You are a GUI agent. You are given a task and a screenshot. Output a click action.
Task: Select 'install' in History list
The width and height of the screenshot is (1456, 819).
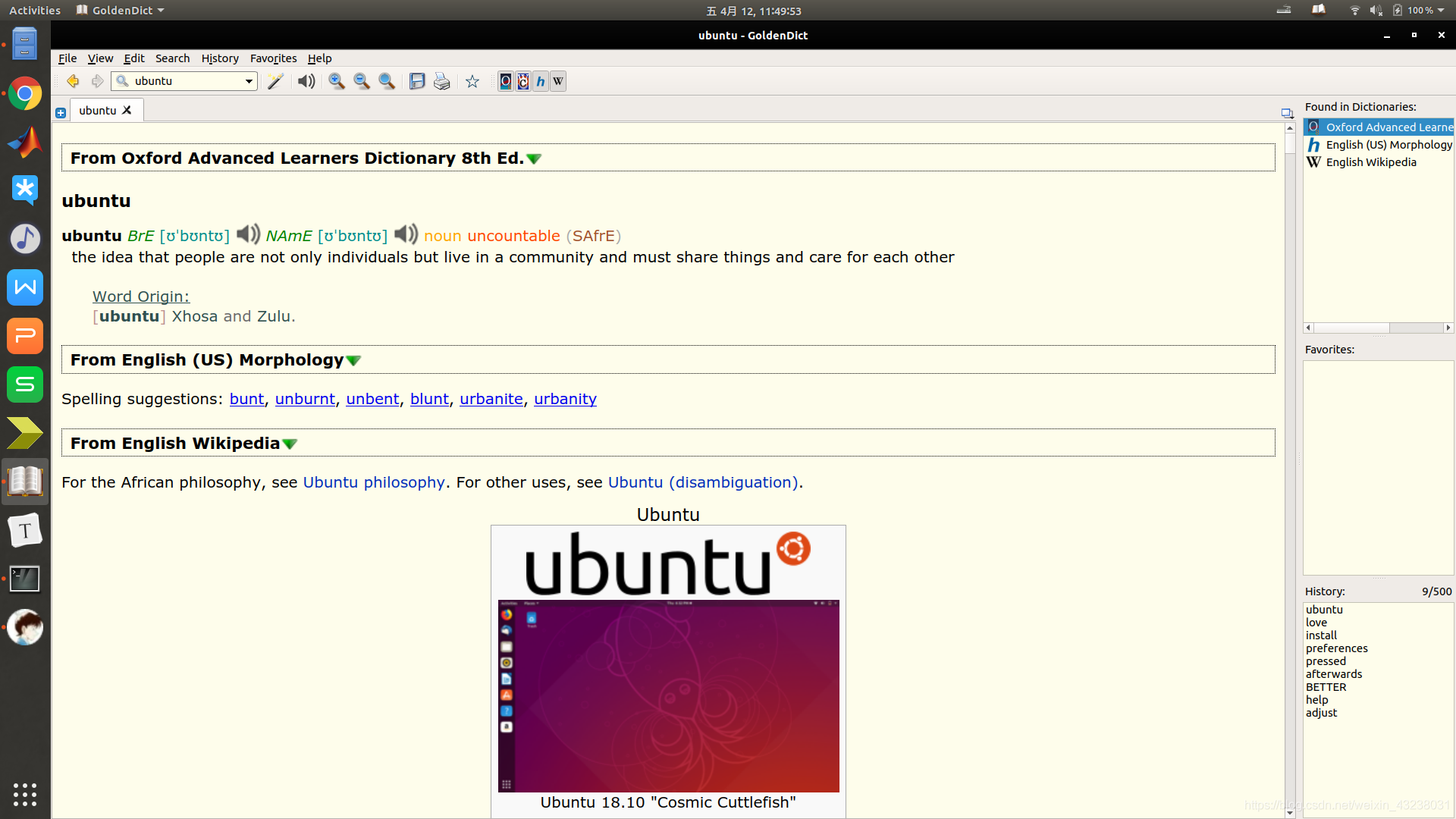pos(1321,635)
